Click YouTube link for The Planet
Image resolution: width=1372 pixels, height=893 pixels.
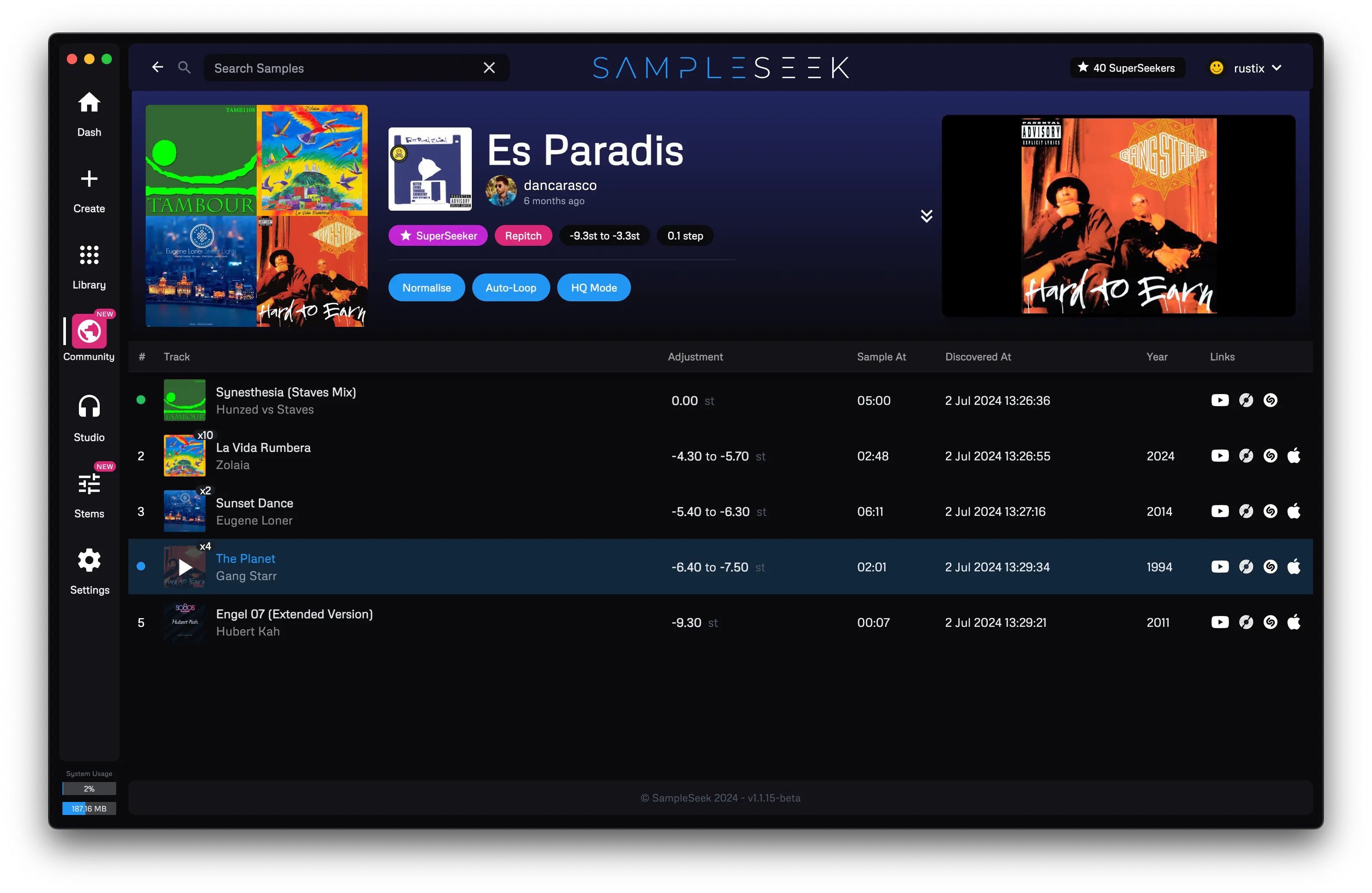pyautogui.click(x=1219, y=567)
